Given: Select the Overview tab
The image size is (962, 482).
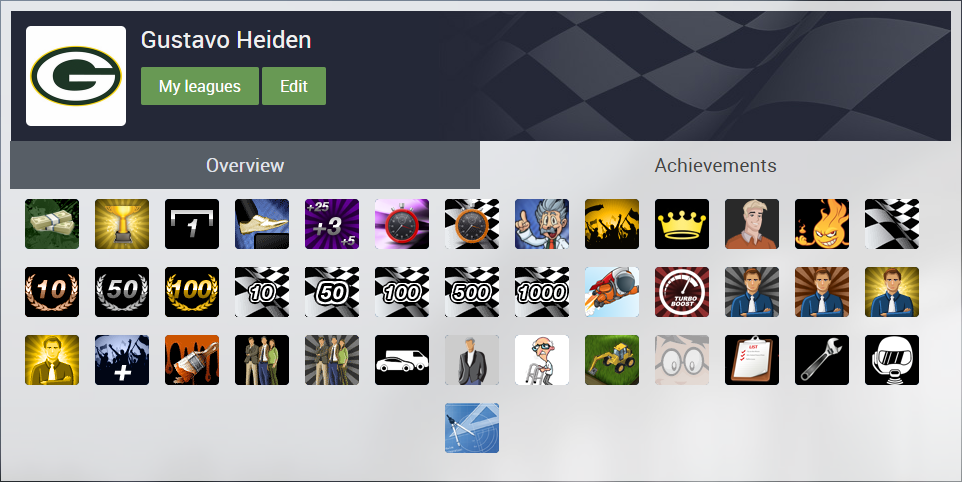Looking at the screenshot, I should click(245, 165).
